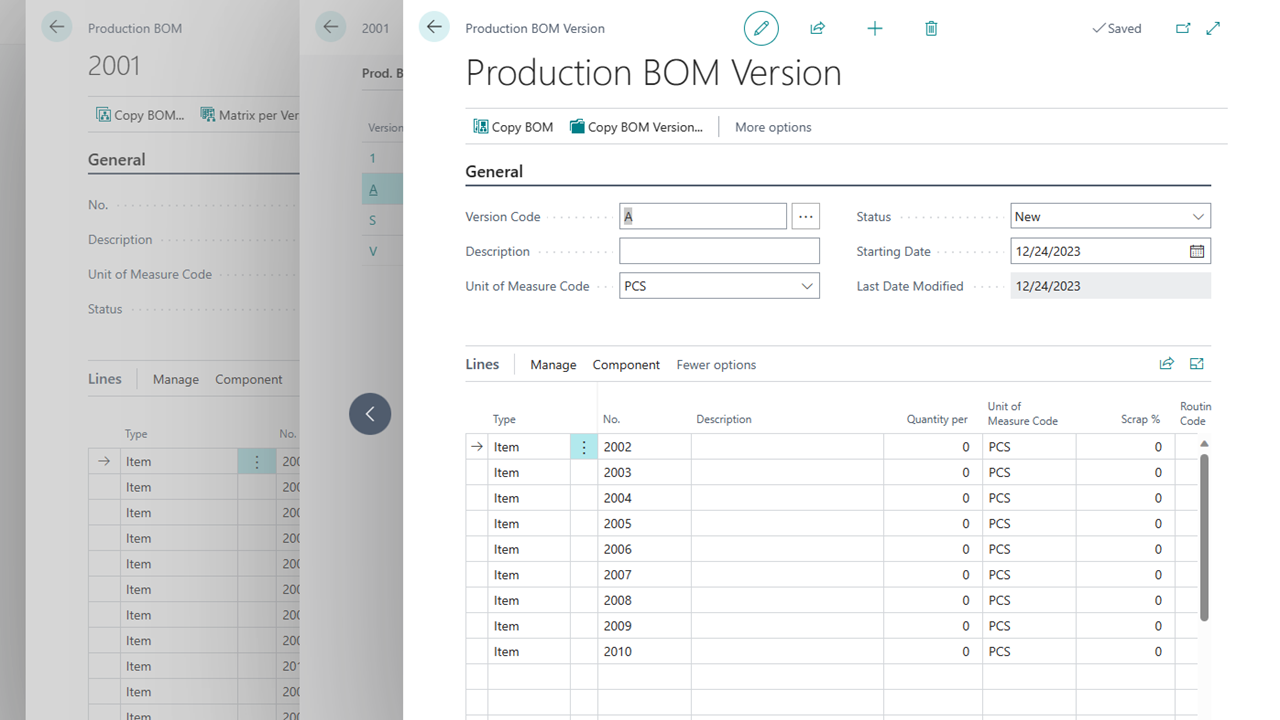Click the scroll-up arrow of the lines grid
The width and height of the screenshot is (1280, 720).
[x=1204, y=443]
